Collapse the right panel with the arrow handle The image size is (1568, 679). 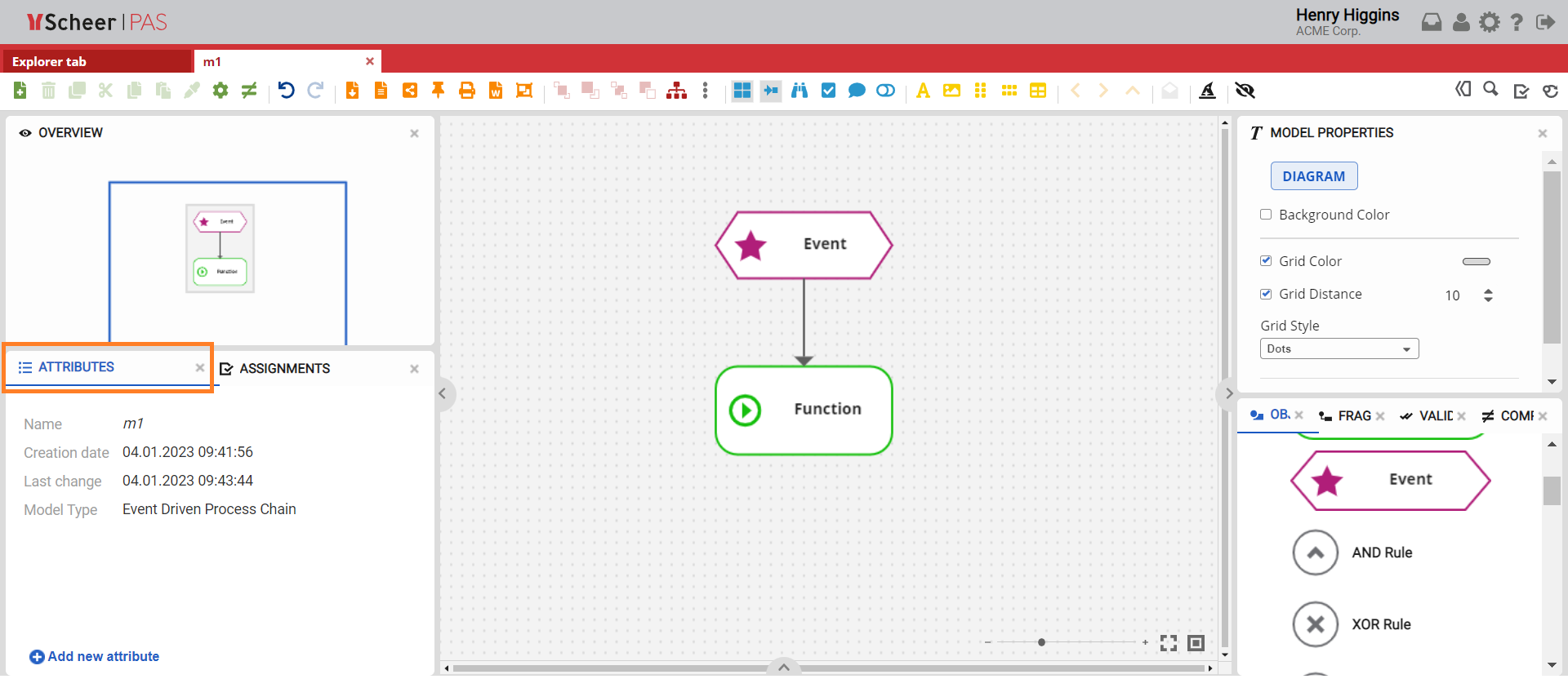pyautogui.click(x=1228, y=394)
